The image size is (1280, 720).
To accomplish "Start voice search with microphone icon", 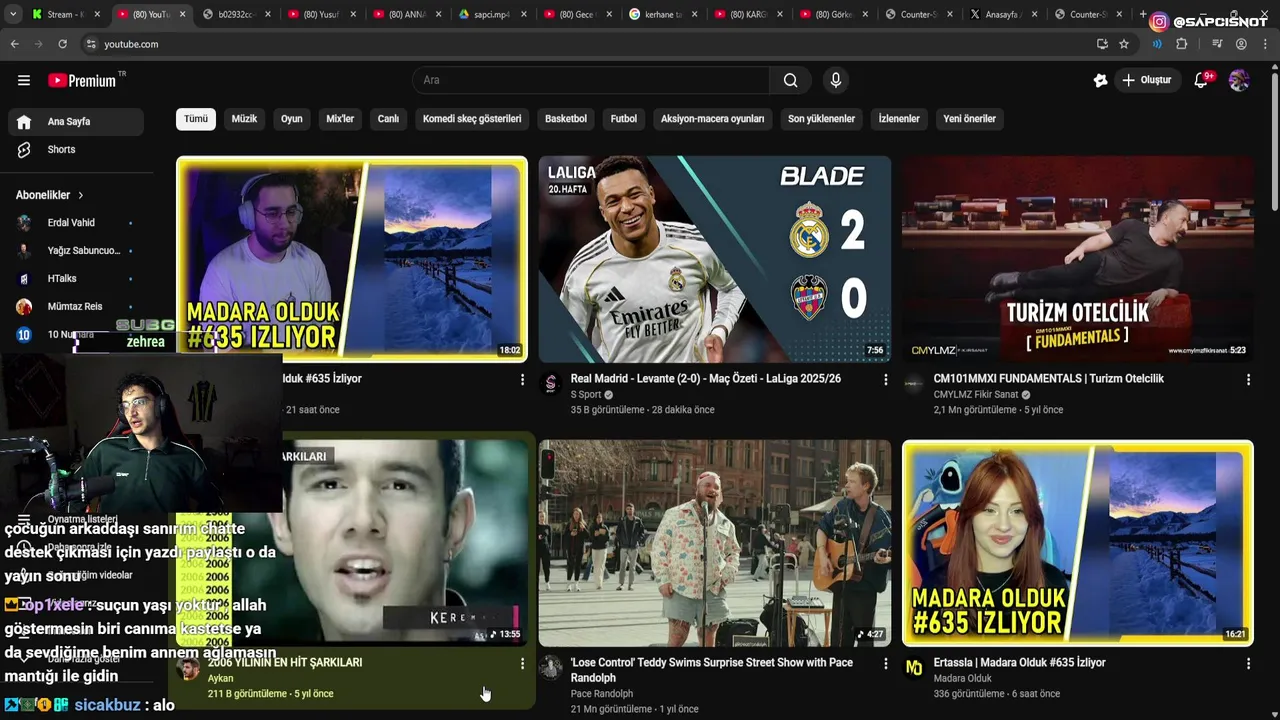I will click(836, 80).
